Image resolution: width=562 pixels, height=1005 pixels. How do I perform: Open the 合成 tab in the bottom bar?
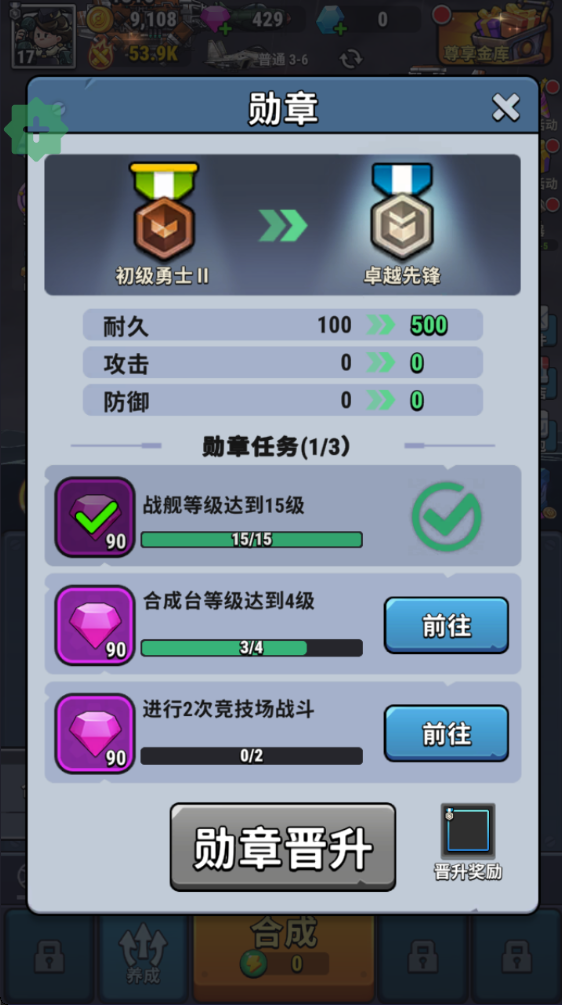coord(283,950)
